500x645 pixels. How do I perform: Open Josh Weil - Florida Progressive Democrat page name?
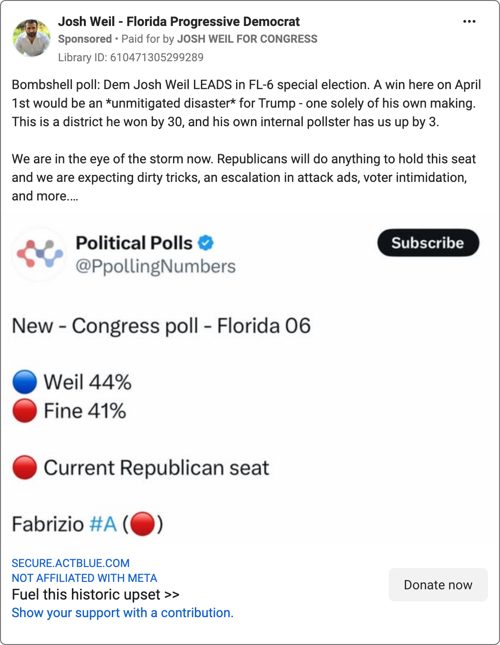(x=179, y=21)
